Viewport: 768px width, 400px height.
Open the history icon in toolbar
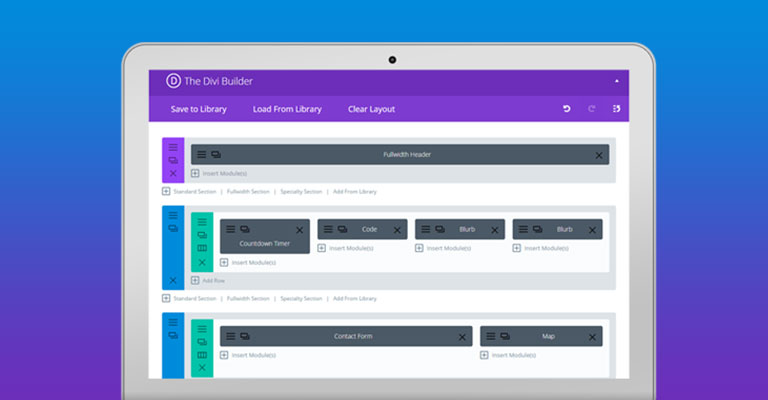pyautogui.click(x=617, y=109)
